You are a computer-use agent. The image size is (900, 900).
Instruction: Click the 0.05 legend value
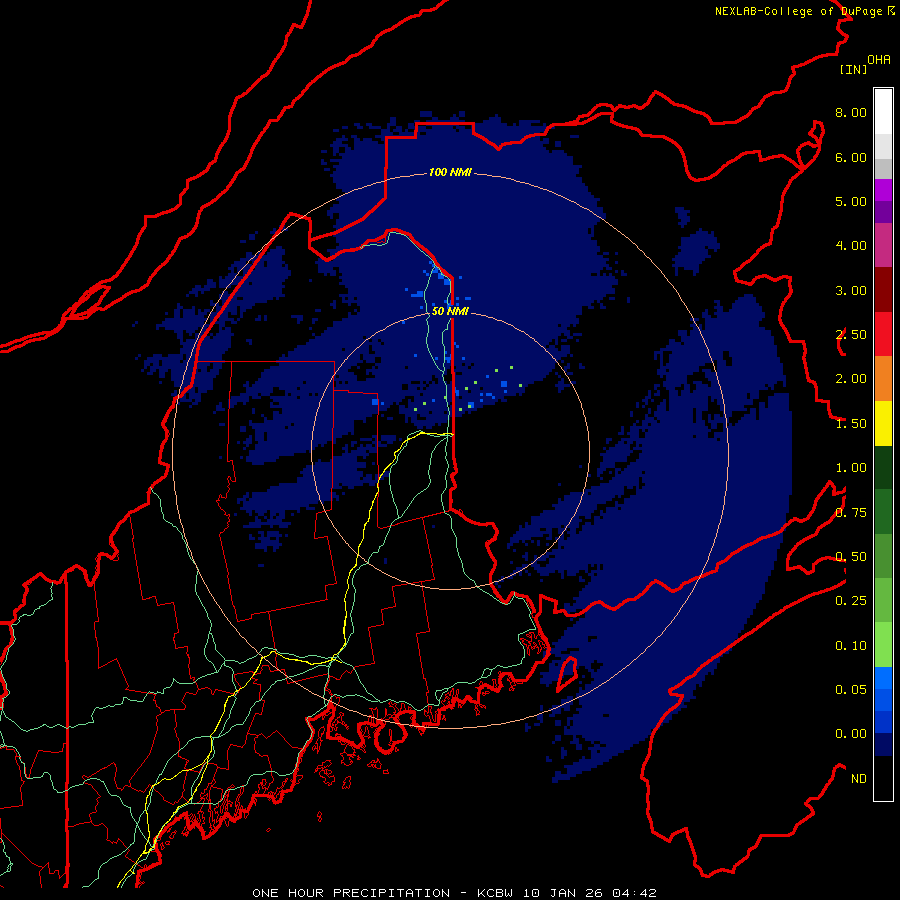click(x=851, y=690)
